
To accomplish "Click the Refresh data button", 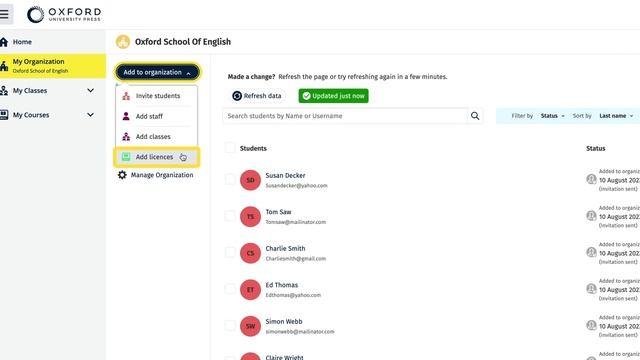I will 257,96.
